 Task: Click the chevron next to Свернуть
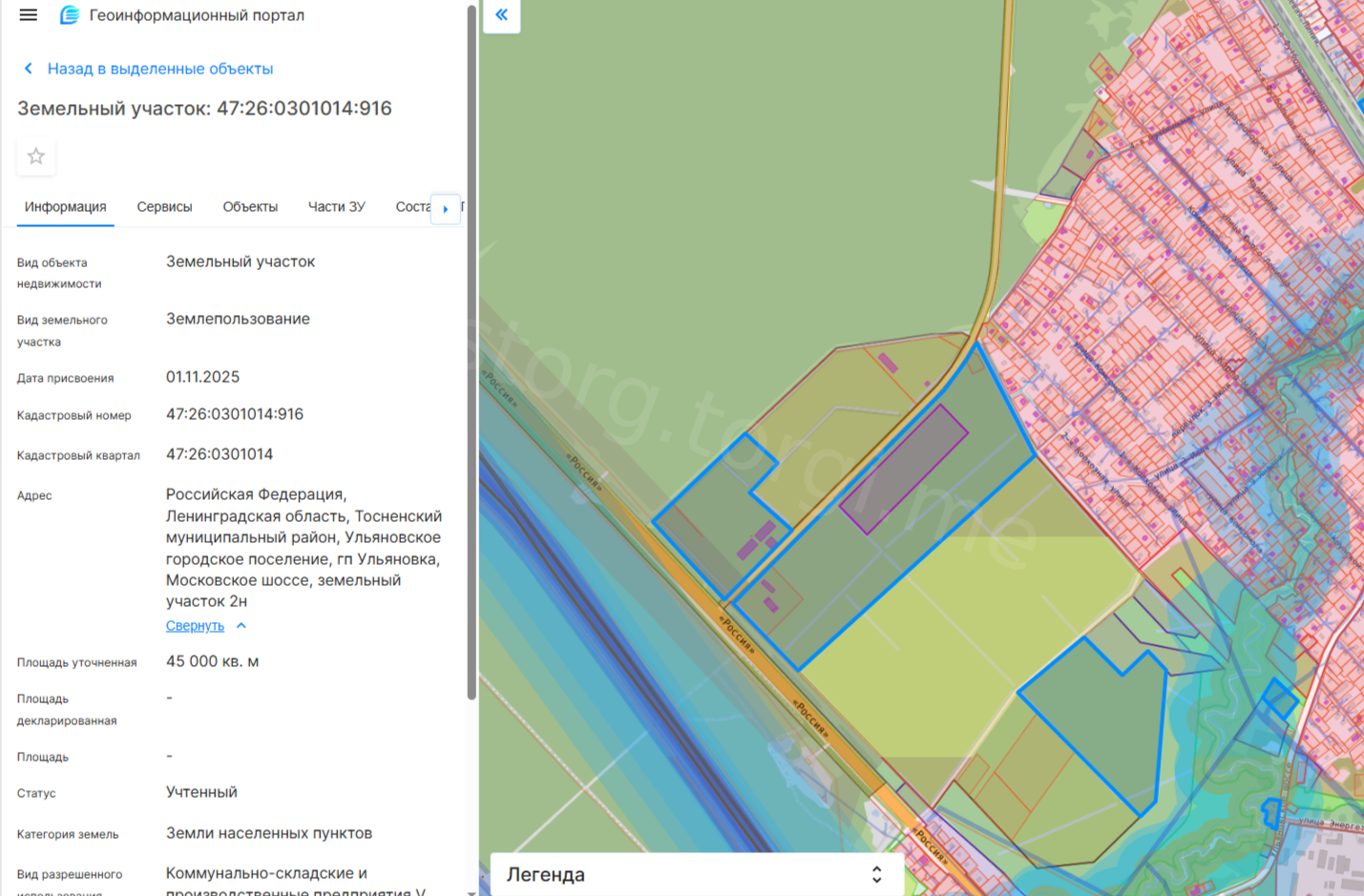[241, 626]
